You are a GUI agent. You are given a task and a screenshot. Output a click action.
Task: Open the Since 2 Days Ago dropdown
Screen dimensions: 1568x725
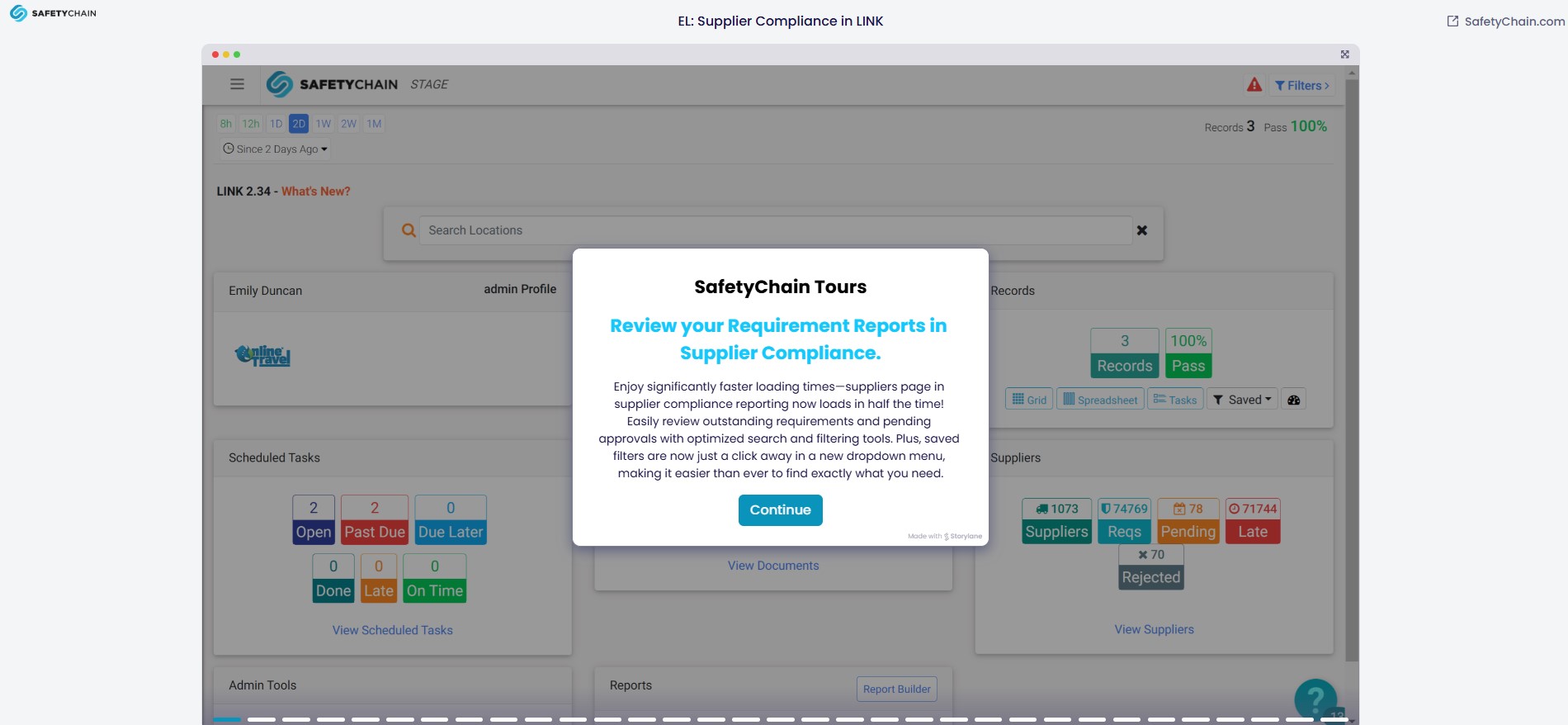tap(276, 149)
